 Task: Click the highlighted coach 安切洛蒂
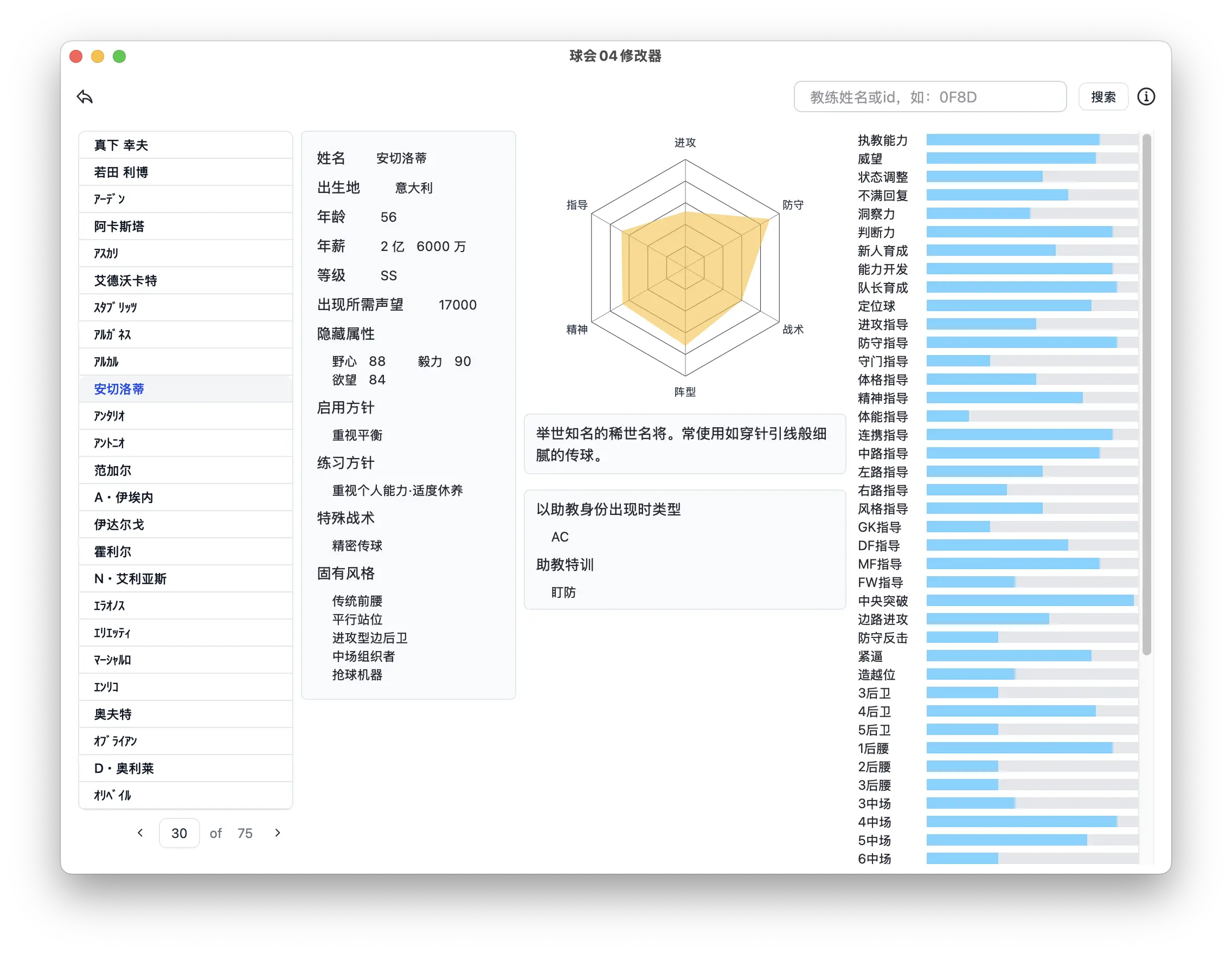point(119,389)
